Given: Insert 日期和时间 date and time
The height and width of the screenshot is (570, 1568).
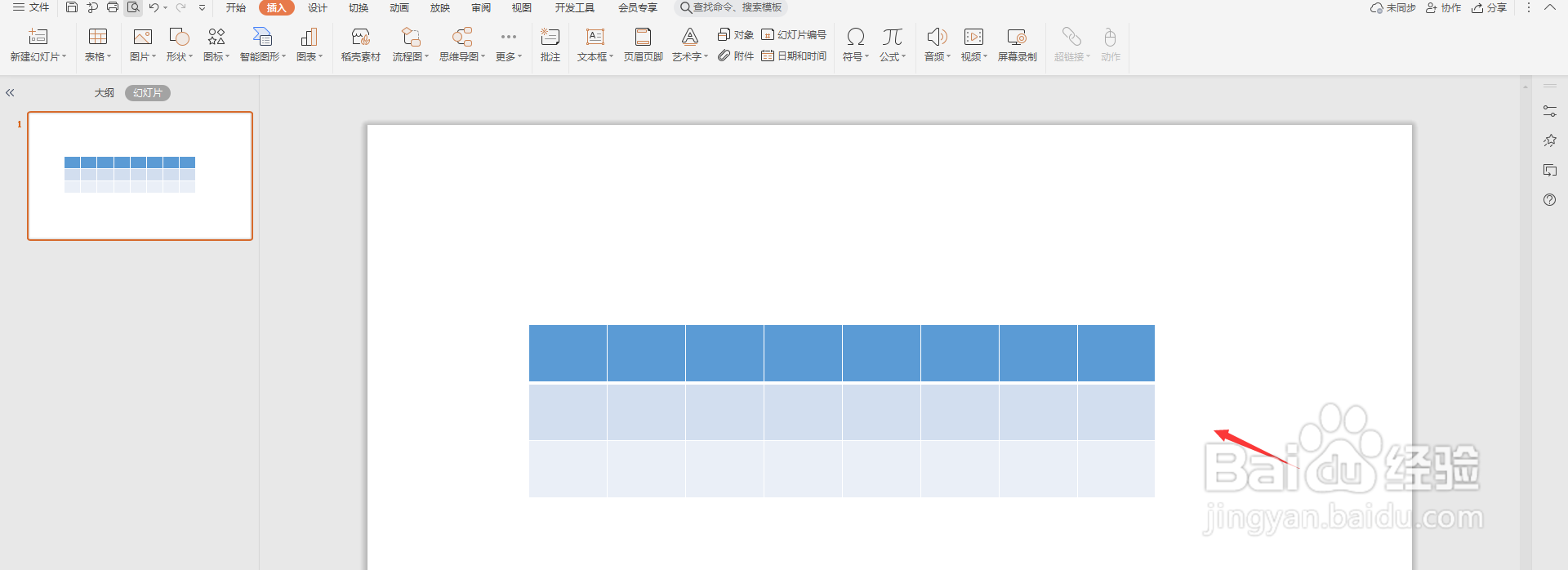Looking at the screenshot, I should pyautogui.click(x=794, y=56).
